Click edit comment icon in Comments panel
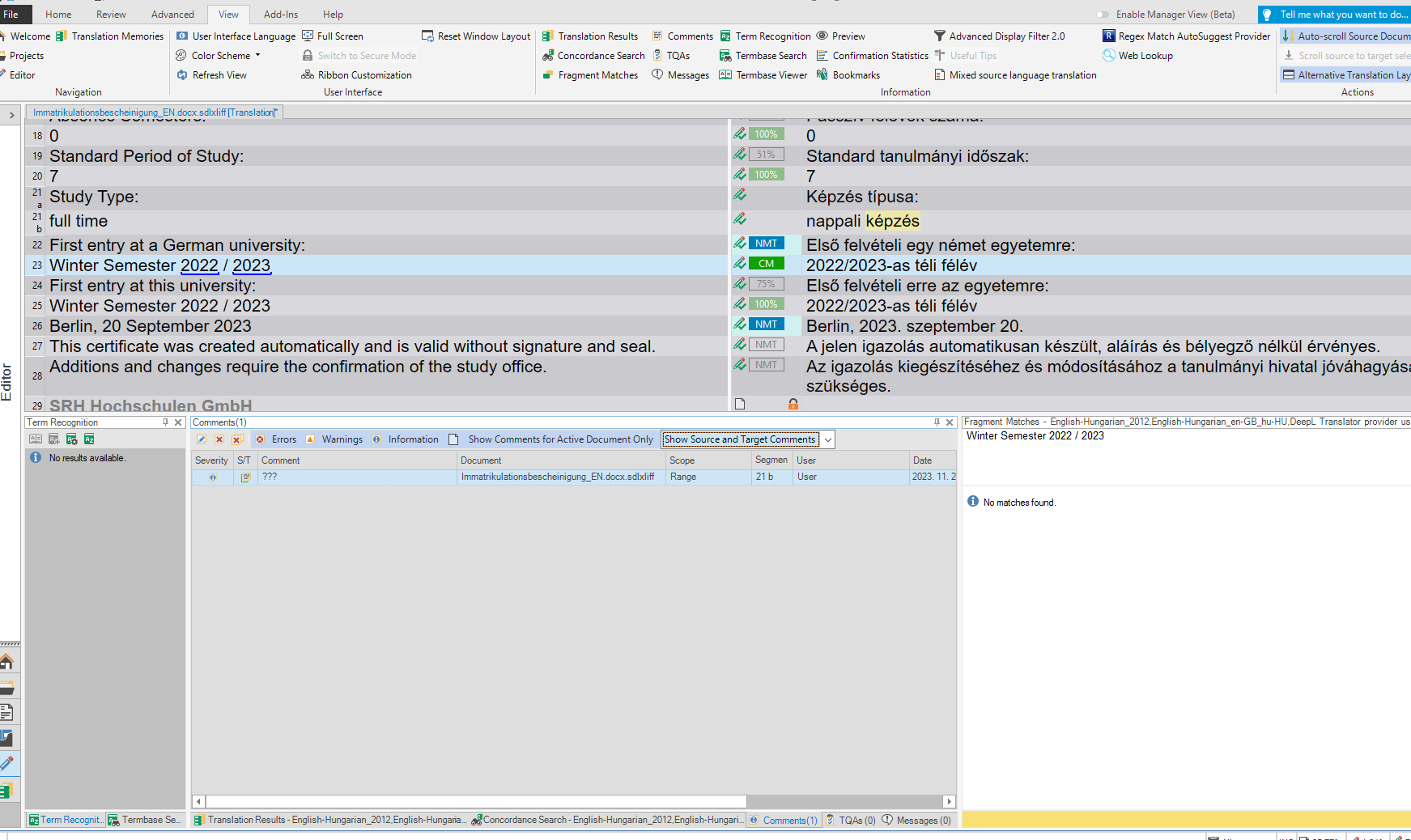The image size is (1411, 840). click(202, 439)
